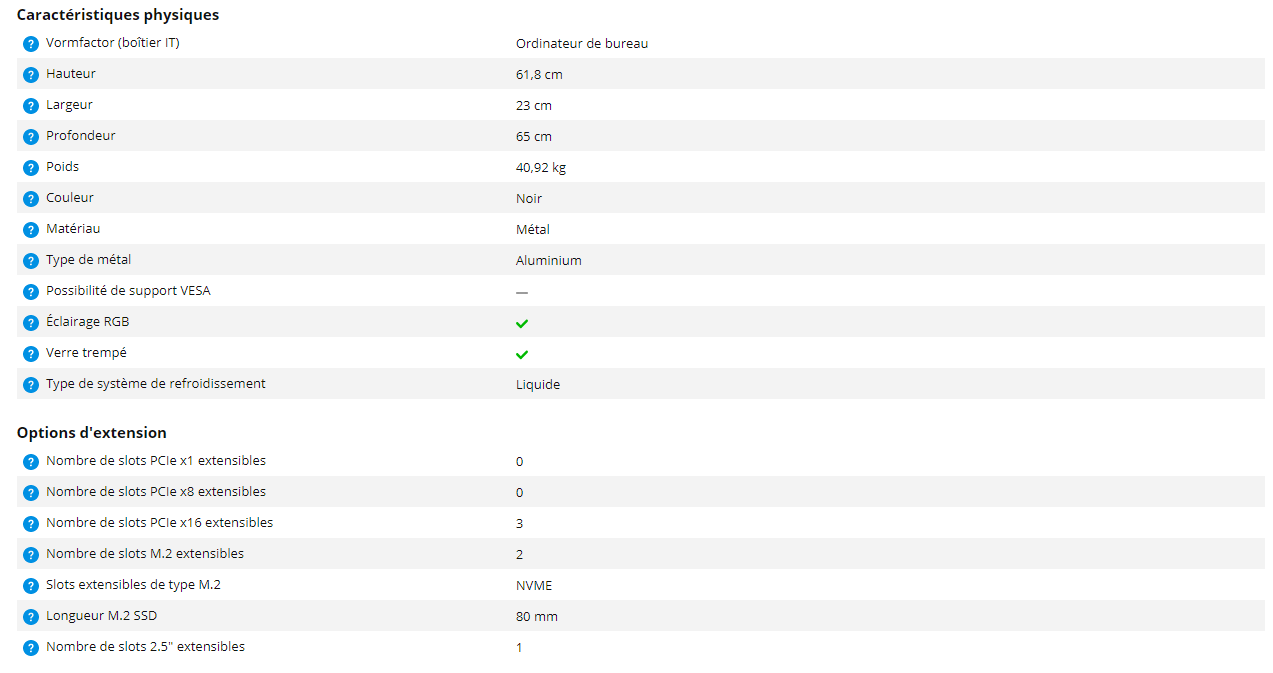Click the Options d'extension heading

point(92,433)
